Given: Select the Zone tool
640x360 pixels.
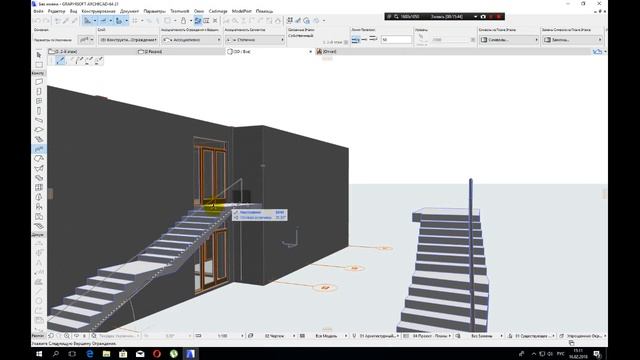Looking at the screenshot, I should pos(39,216).
